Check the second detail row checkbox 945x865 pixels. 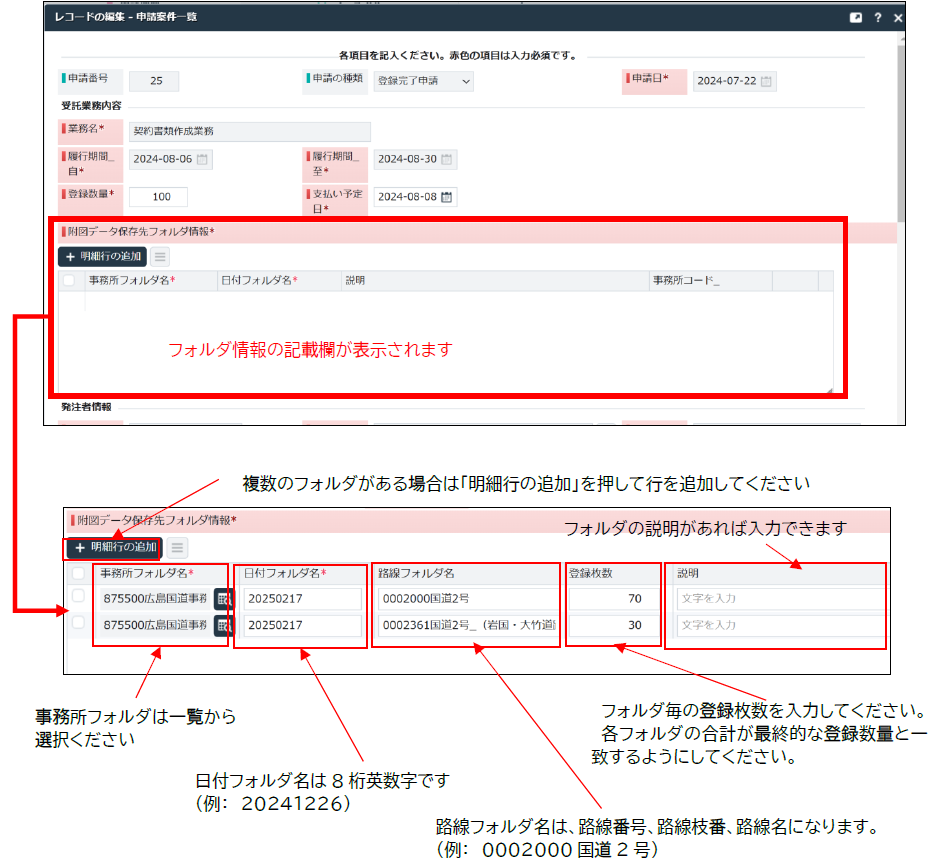click(79, 624)
